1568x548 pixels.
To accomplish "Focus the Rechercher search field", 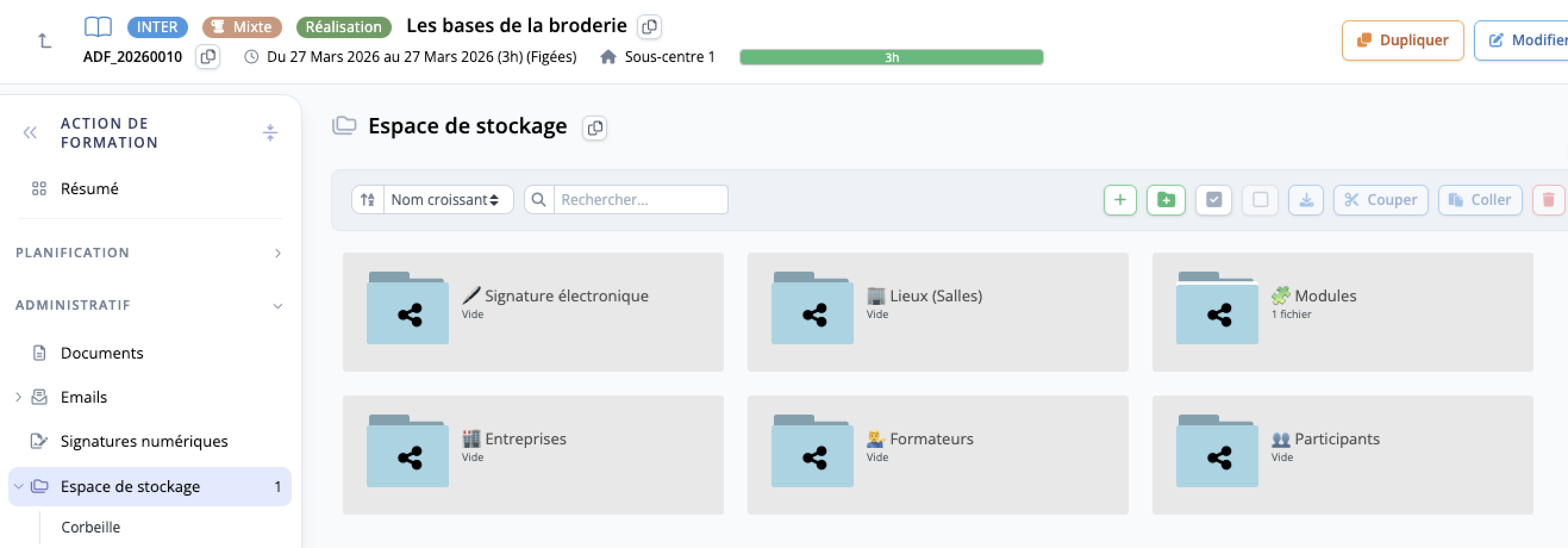I will pyautogui.click(x=641, y=200).
